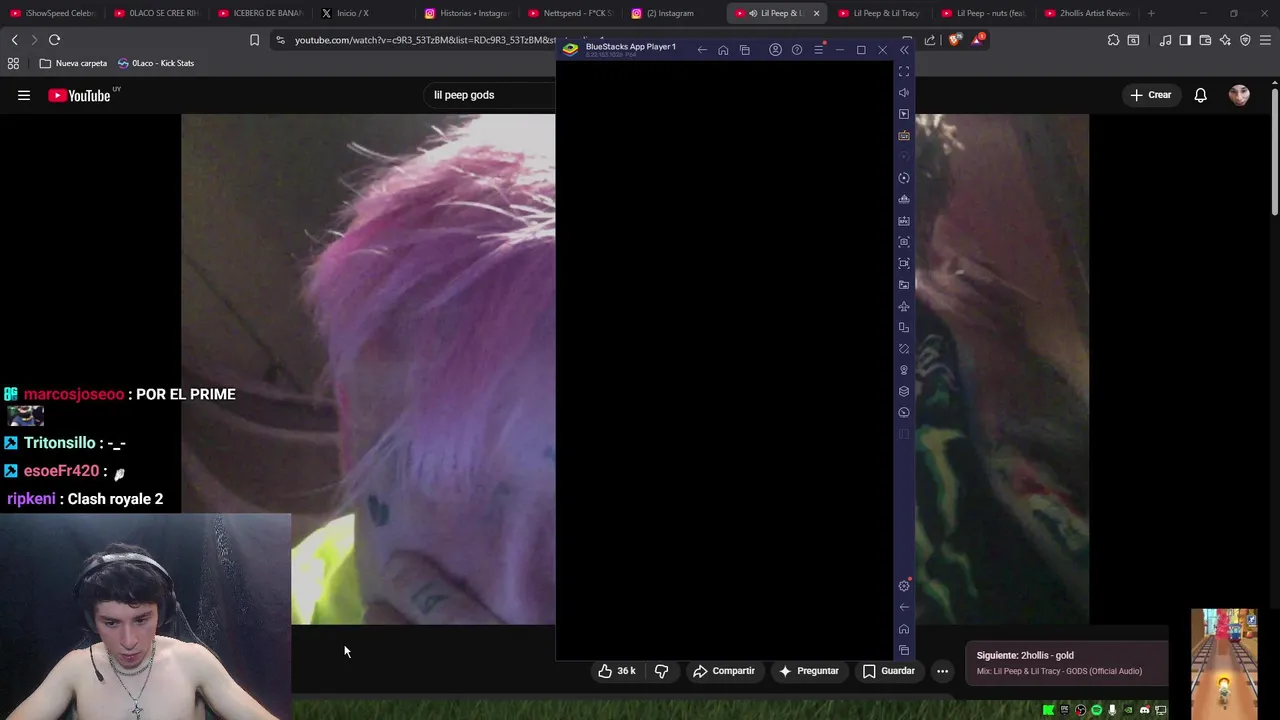The height and width of the screenshot is (720, 1280).
Task: Take a BlueStacks screenshot
Action: tap(904, 242)
